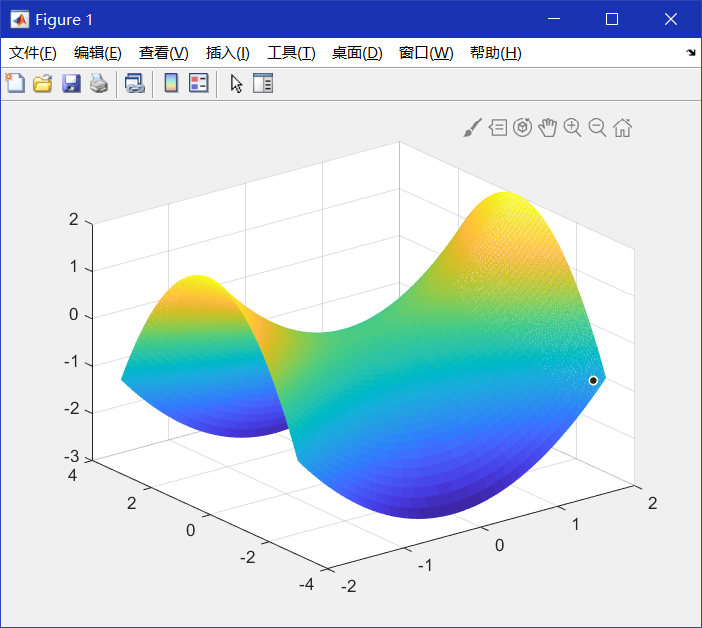Save the figure with the floppy icon
This screenshot has height=628, width=702.
[x=71, y=84]
